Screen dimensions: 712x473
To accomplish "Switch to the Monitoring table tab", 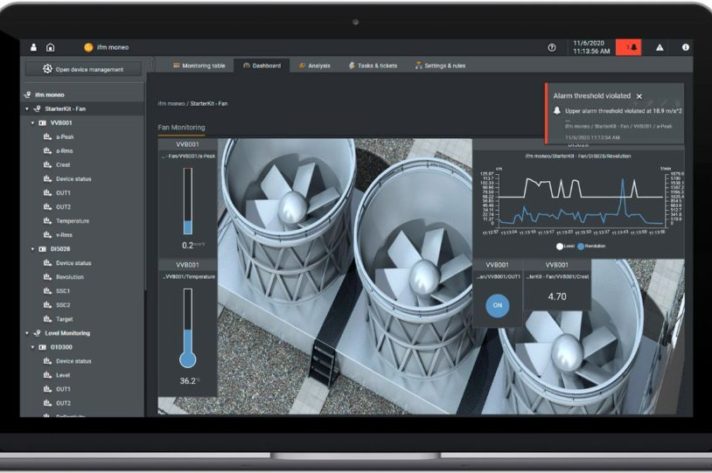I will [199, 66].
